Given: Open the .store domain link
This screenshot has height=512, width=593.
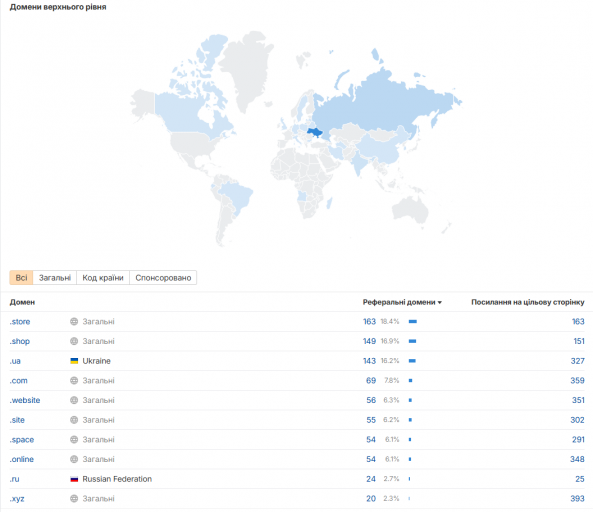Looking at the screenshot, I should click(20, 321).
